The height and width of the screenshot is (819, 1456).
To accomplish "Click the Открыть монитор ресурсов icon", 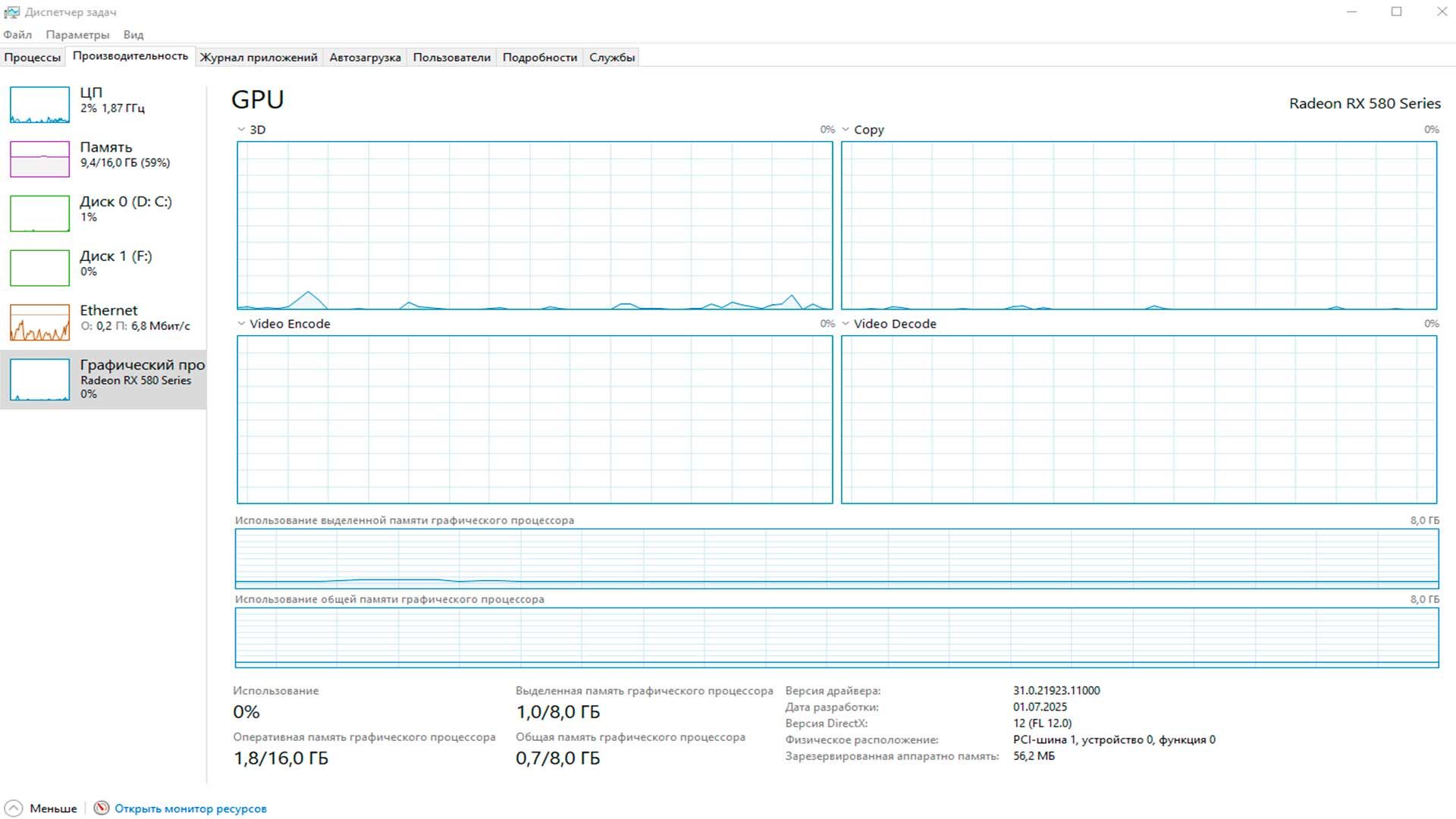I will tap(99, 808).
